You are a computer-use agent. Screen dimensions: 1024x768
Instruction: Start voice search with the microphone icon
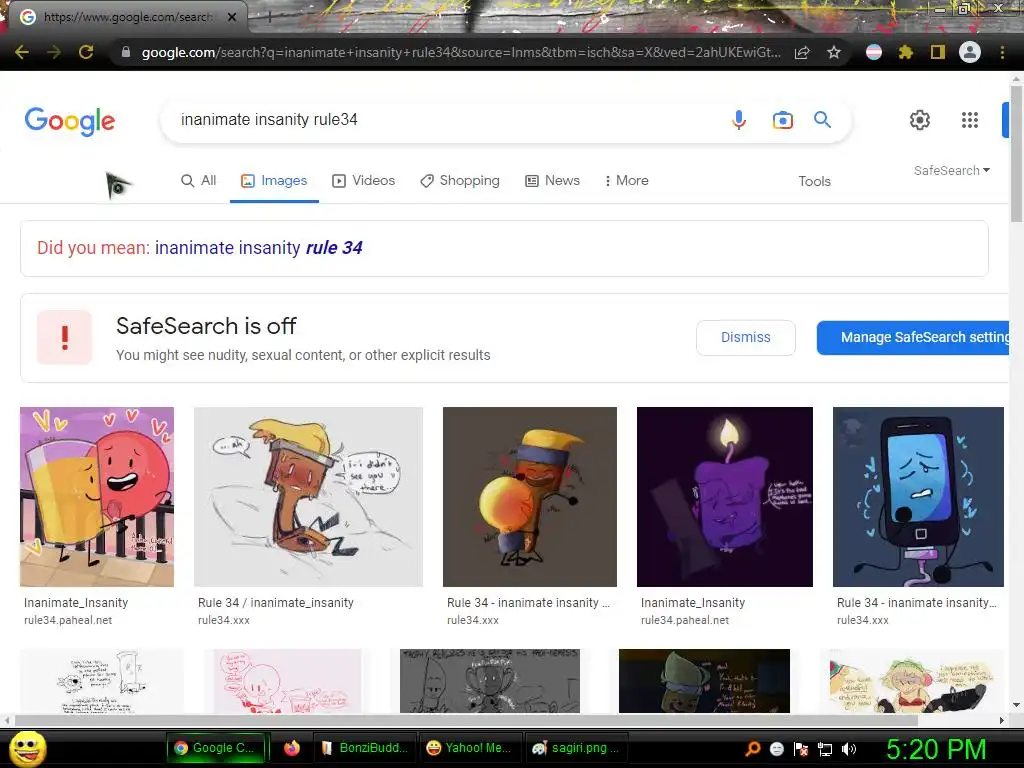[739, 120]
